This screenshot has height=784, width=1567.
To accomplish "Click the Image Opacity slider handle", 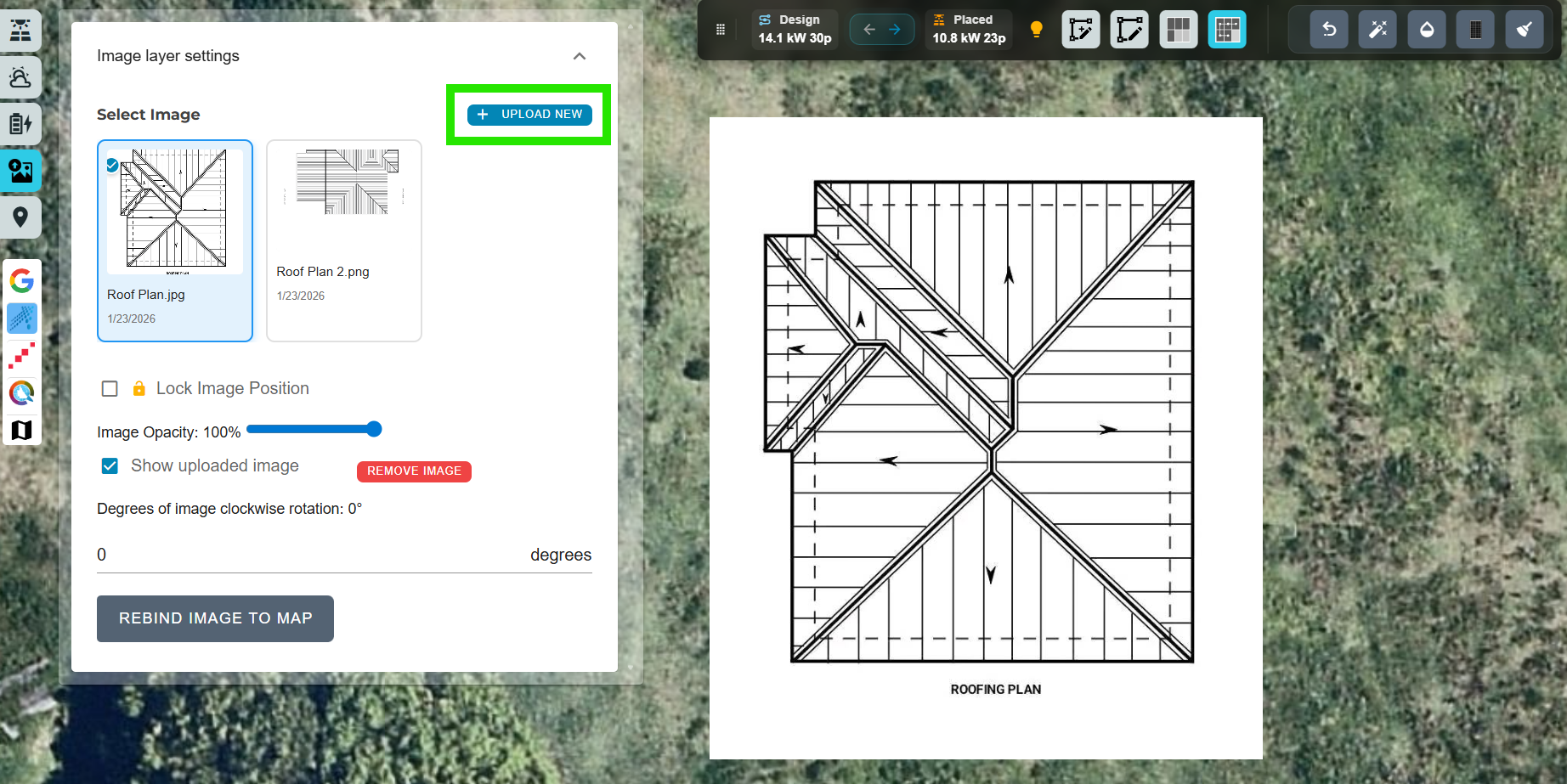I will tap(374, 430).
